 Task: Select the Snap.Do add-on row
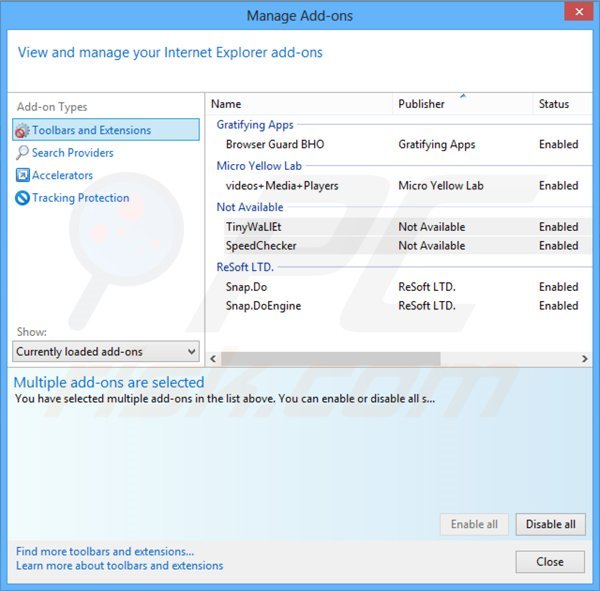click(x=407, y=287)
